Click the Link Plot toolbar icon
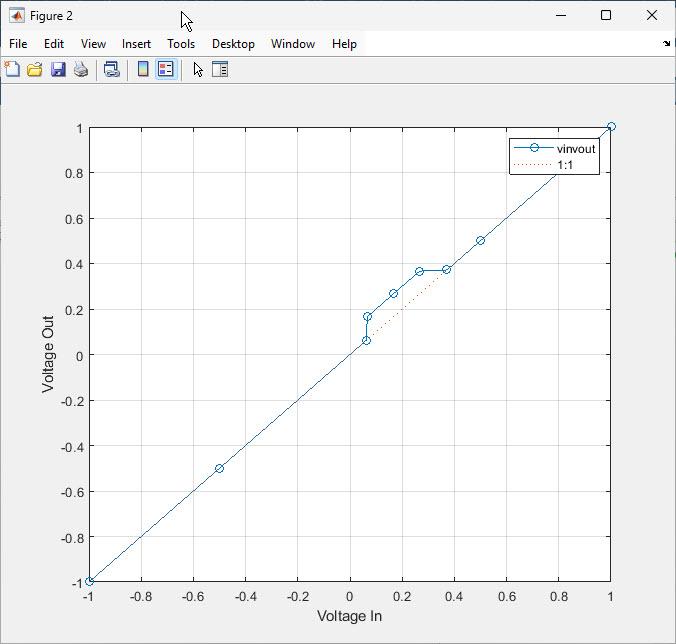 (112, 70)
